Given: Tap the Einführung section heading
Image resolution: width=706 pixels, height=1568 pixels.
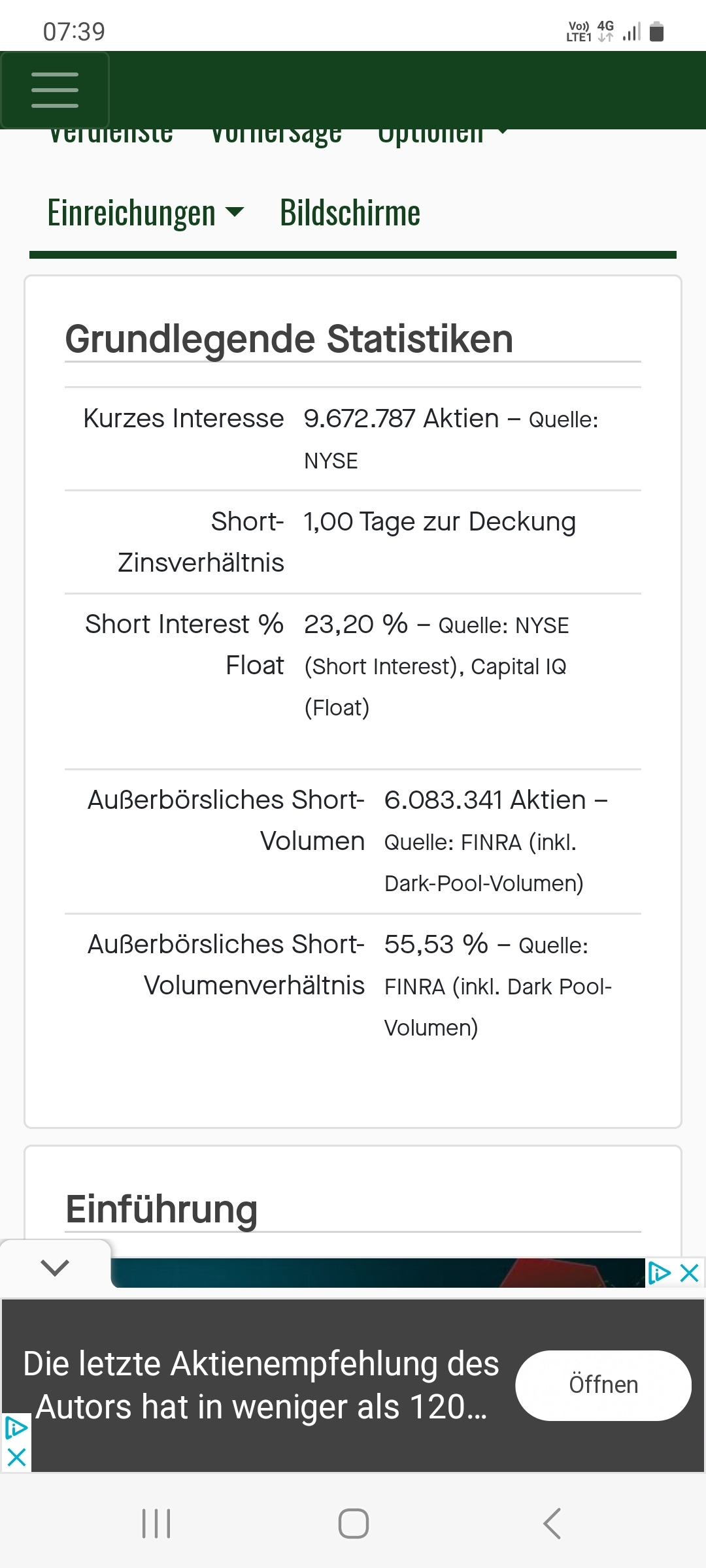Looking at the screenshot, I should coord(161,1209).
